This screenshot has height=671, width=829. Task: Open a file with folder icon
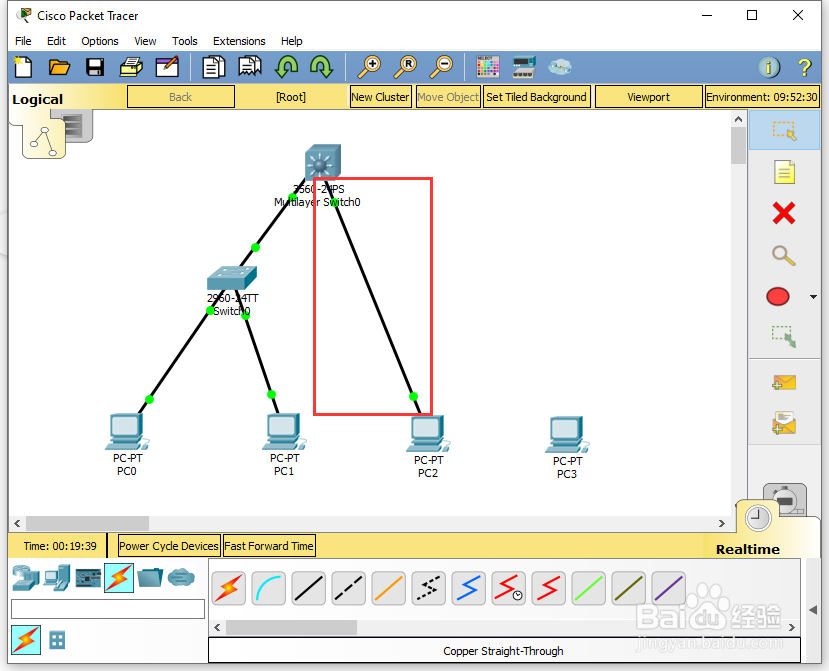pyautogui.click(x=59, y=67)
